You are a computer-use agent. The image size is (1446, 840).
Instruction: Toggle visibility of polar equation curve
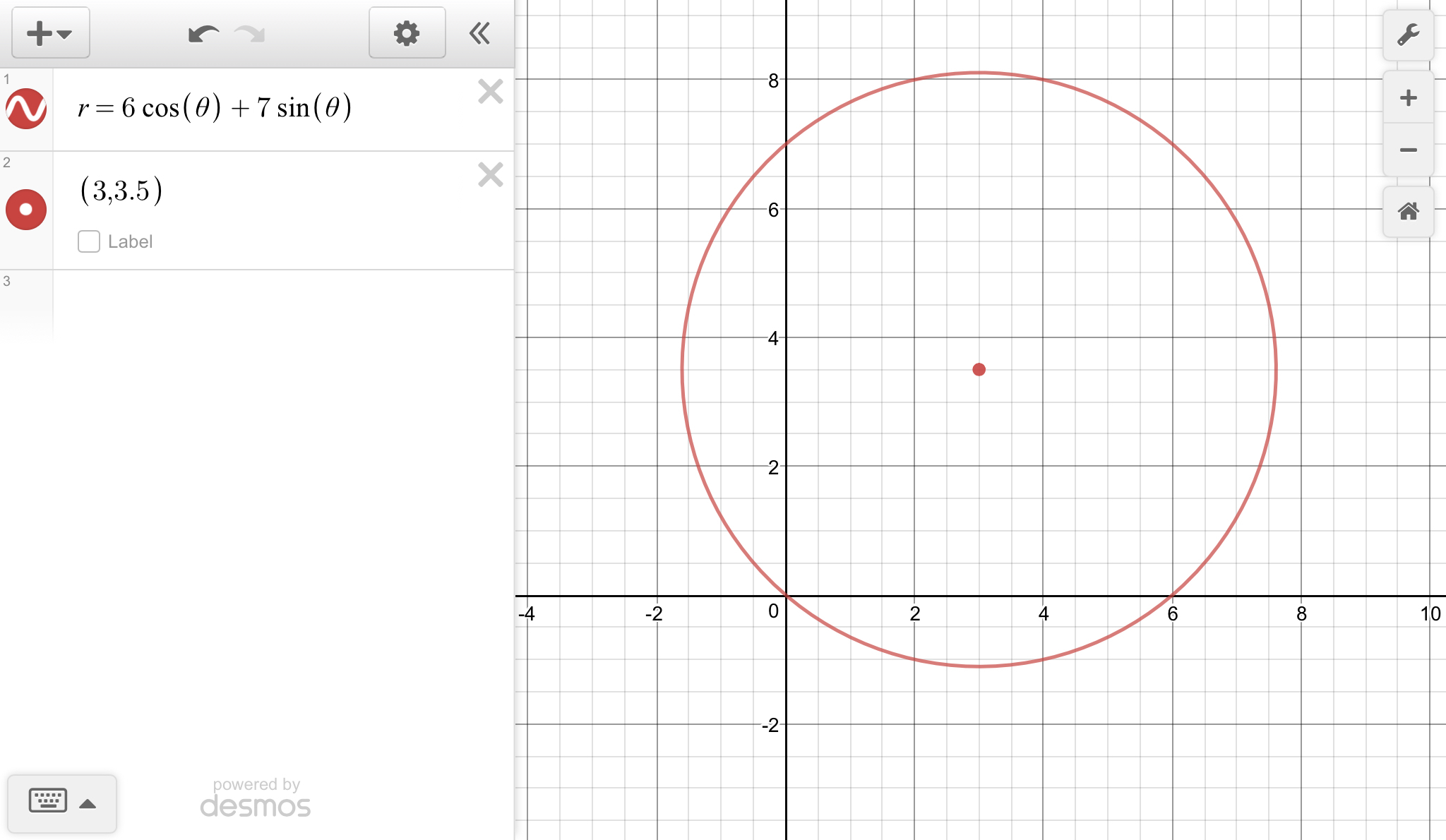tap(26, 109)
